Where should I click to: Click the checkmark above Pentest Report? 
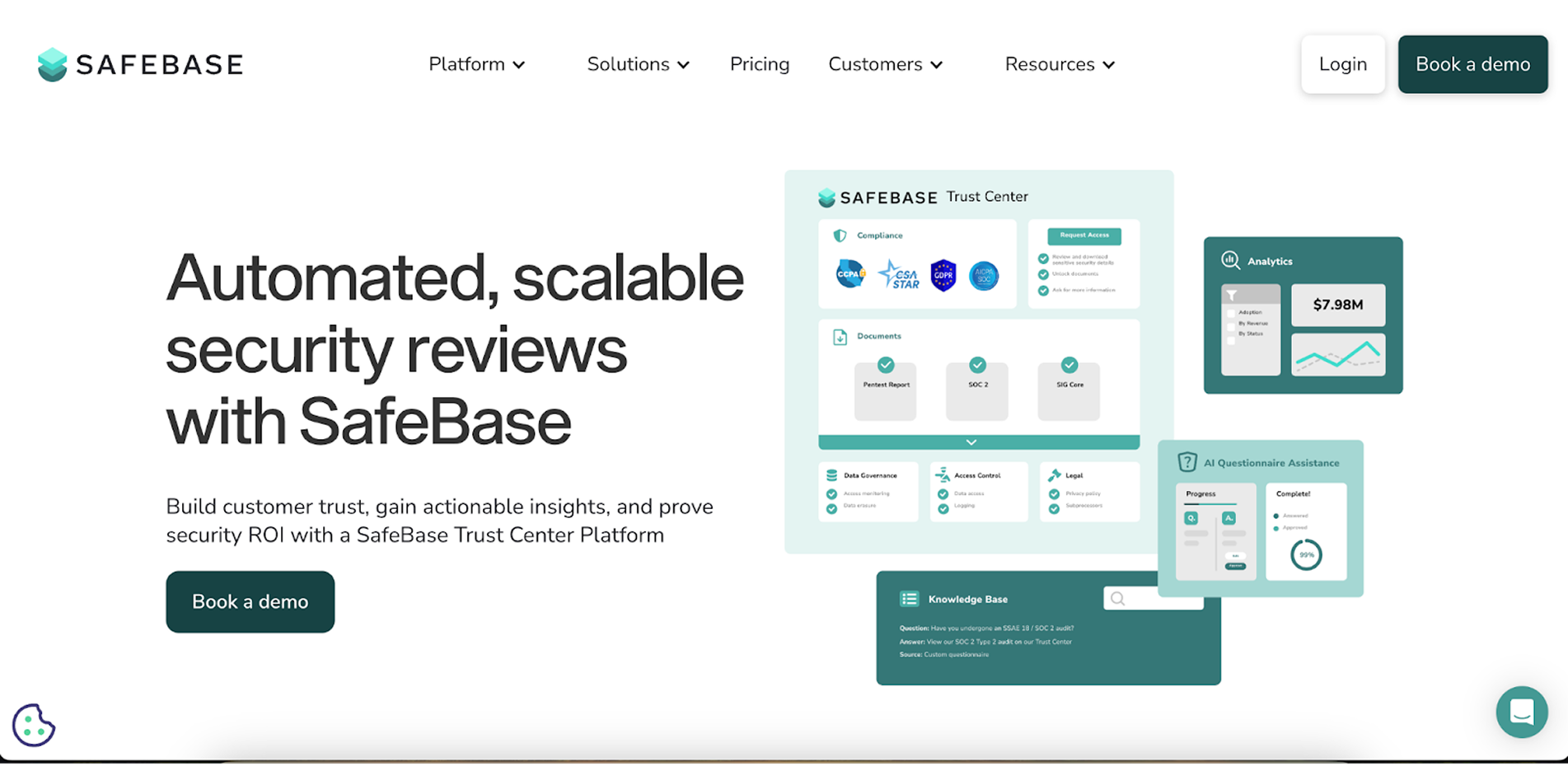(x=886, y=365)
